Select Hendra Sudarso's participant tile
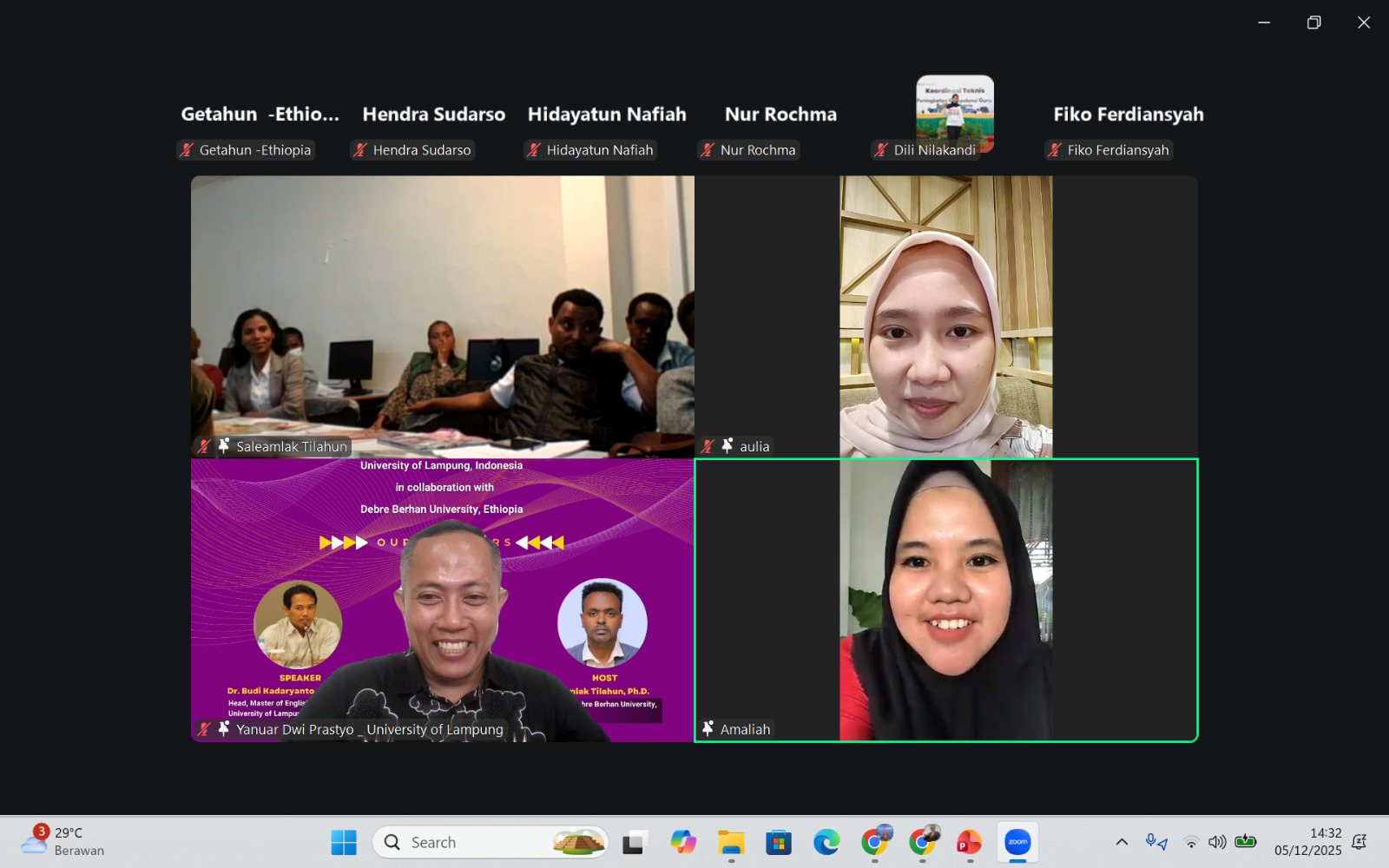Image resolution: width=1389 pixels, height=868 pixels. click(x=433, y=115)
